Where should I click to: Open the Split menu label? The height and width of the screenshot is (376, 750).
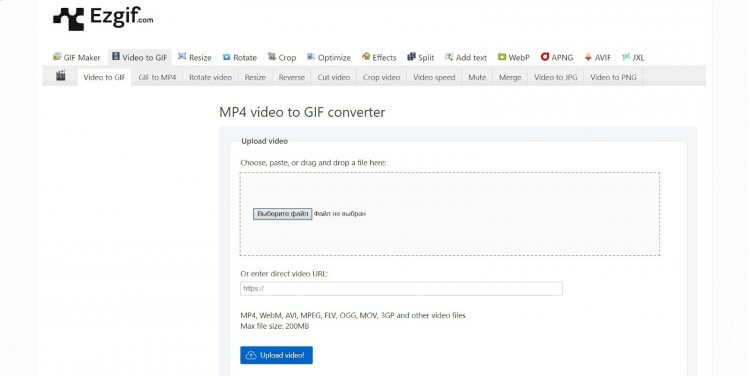point(426,57)
